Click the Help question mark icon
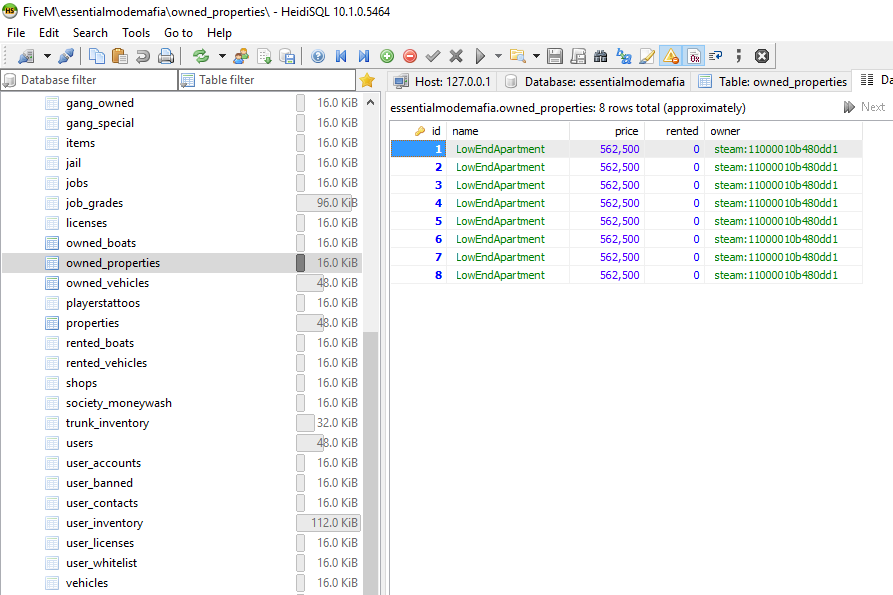Screen dimensions: 893x595 [318, 56]
